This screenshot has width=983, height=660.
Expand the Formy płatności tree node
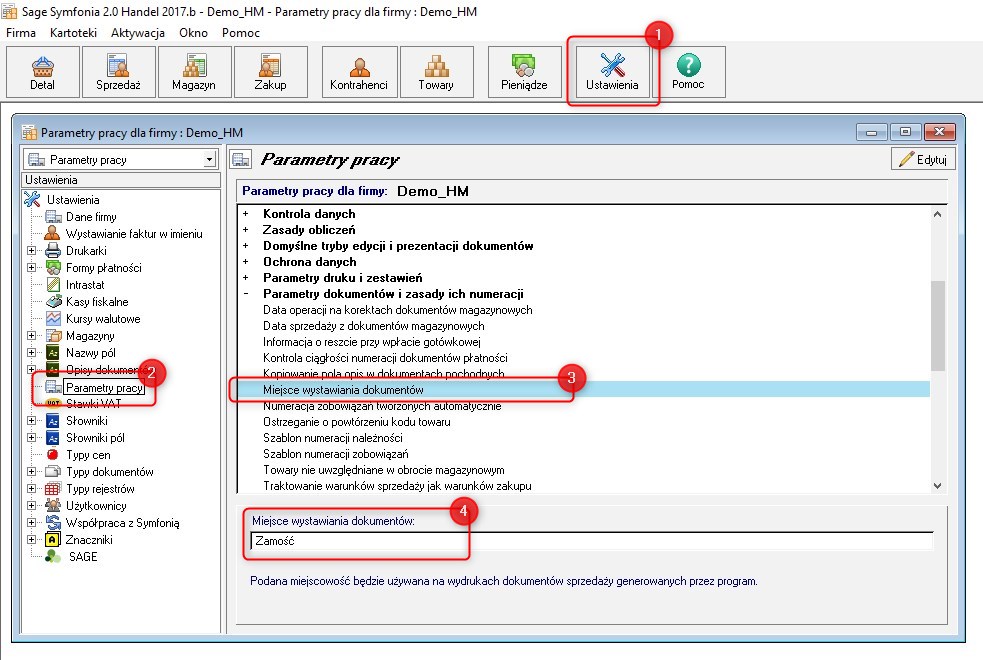[x=31, y=268]
